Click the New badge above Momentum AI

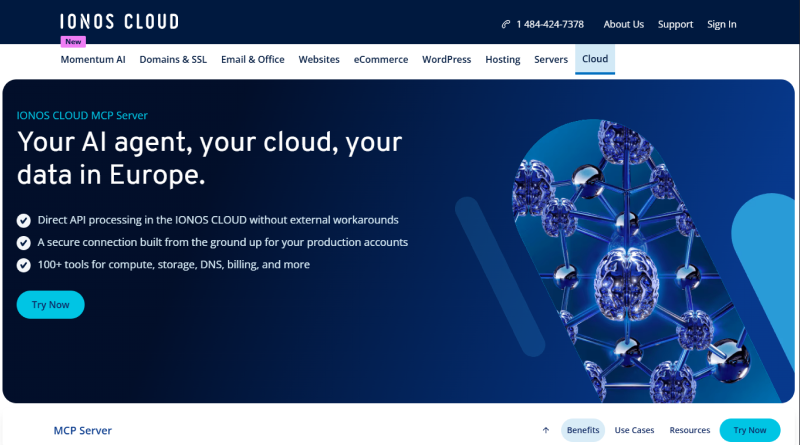(x=73, y=41)
